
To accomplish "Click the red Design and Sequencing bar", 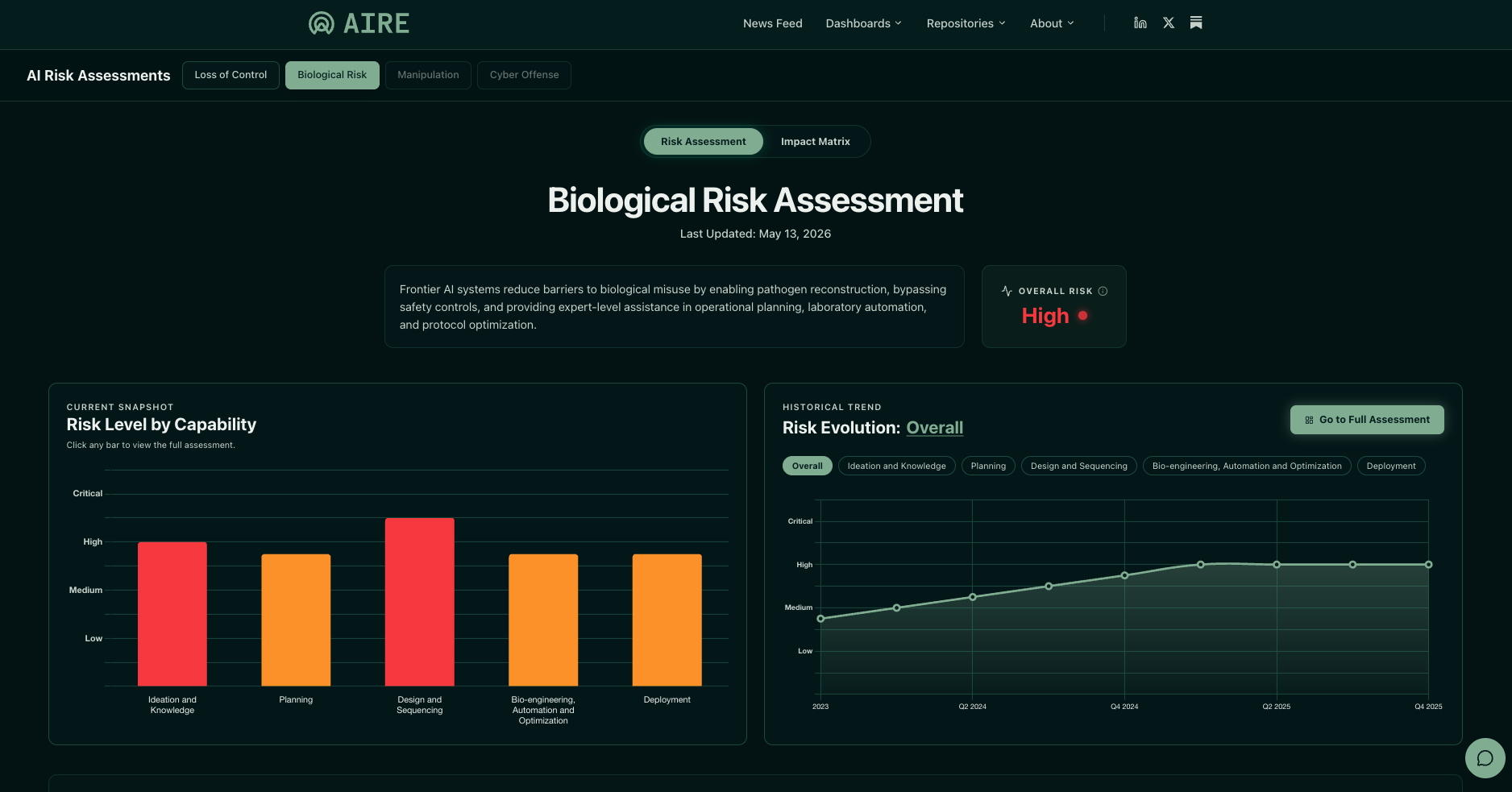I will [420, 602].
